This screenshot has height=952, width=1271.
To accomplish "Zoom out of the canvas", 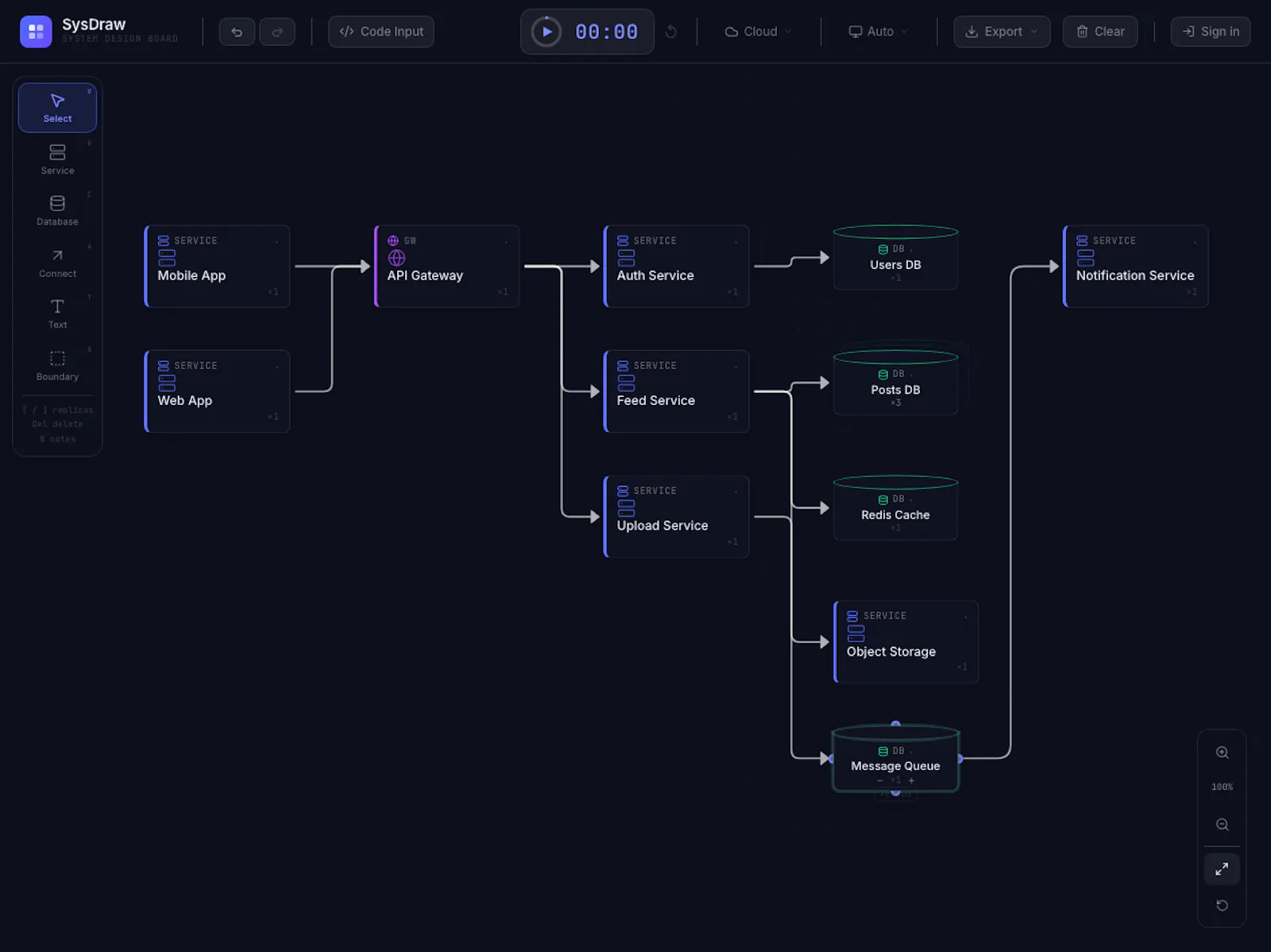I will 1223,825.
